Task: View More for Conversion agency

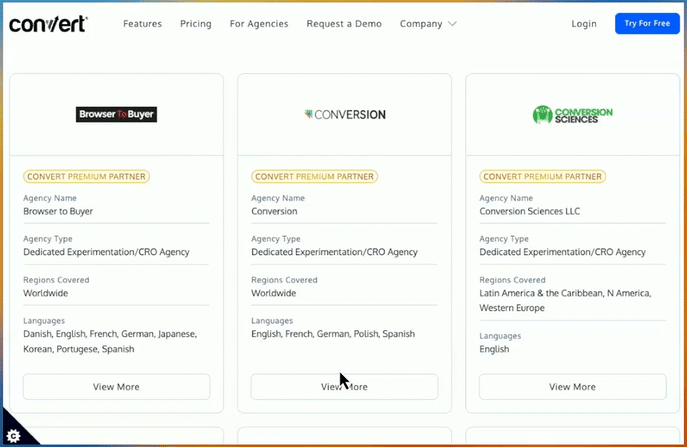Action: [x=344, y=387]
